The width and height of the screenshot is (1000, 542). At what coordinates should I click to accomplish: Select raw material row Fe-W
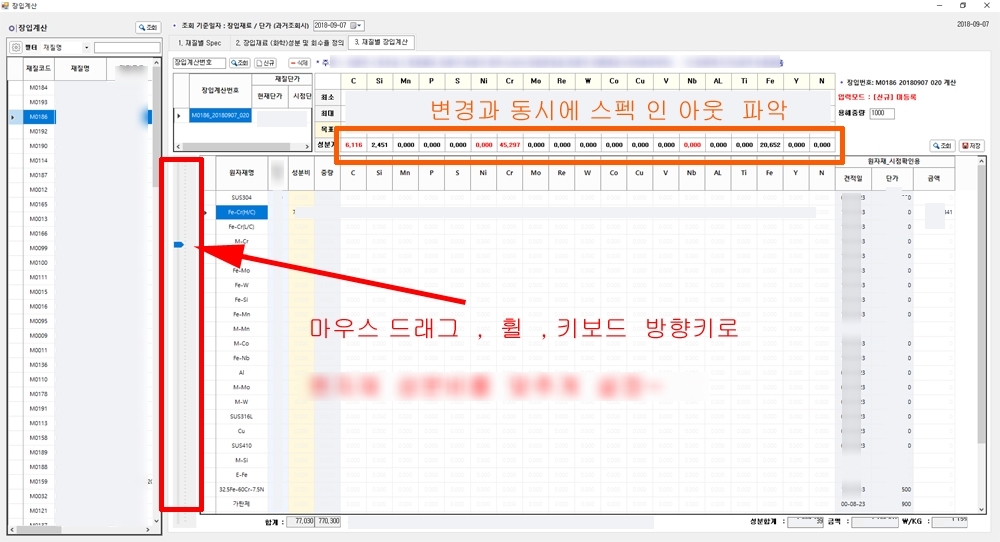(x=242, y=285)
